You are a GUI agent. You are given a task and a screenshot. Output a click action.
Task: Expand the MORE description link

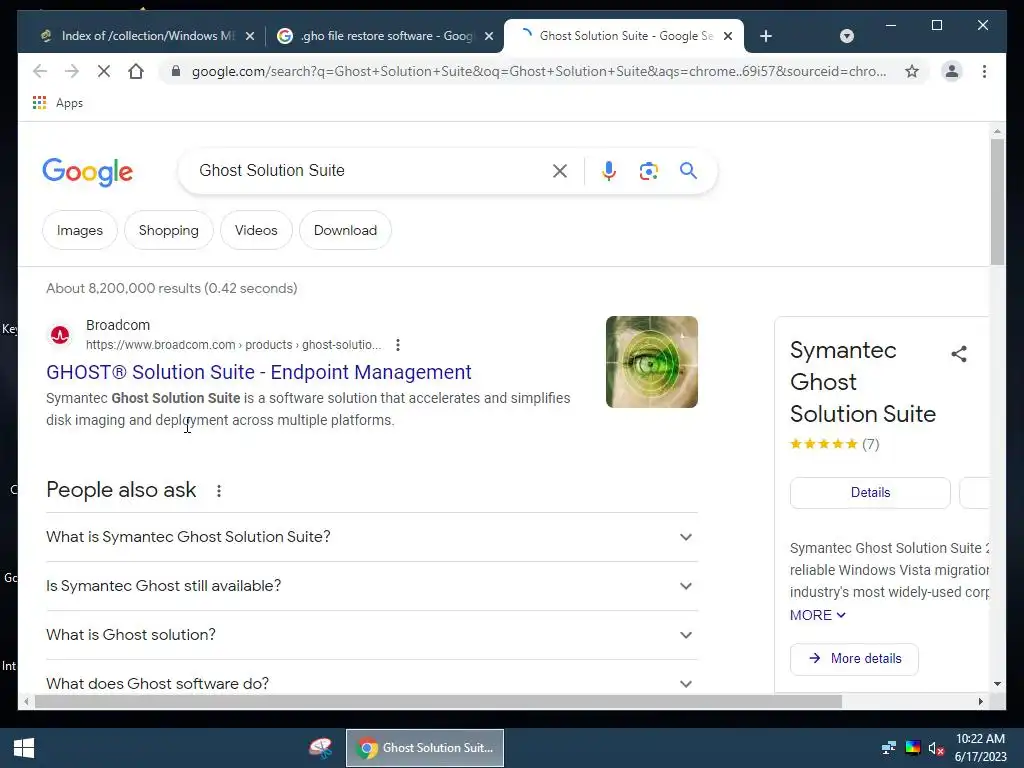[x=818, y=615]
